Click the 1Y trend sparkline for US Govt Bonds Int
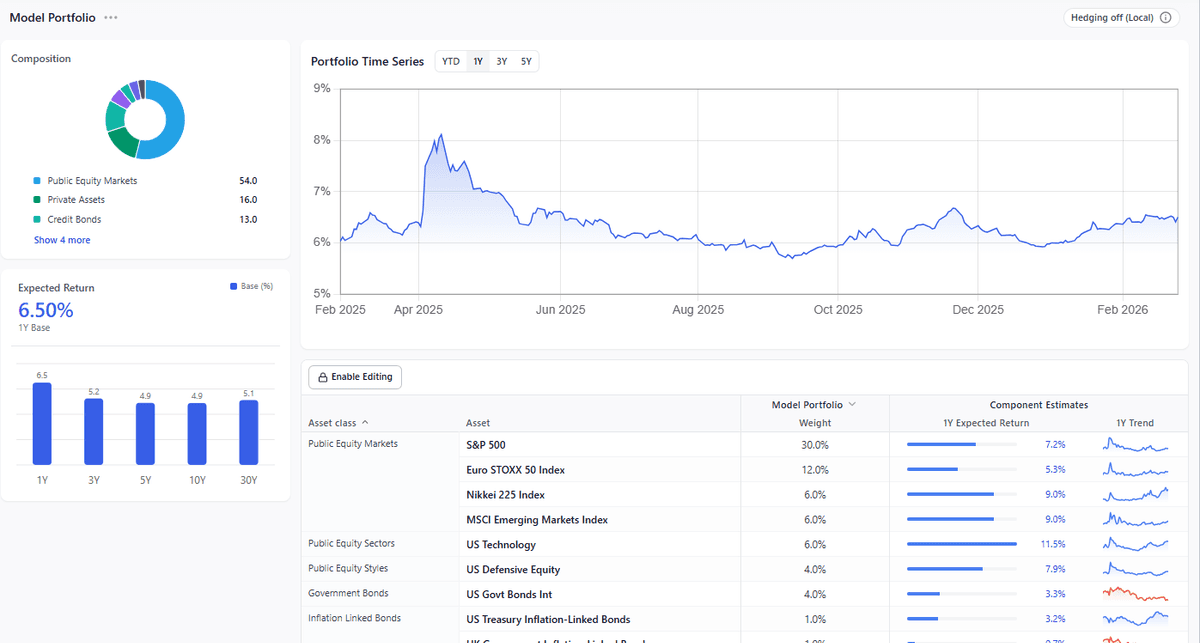 point(1135,594)
